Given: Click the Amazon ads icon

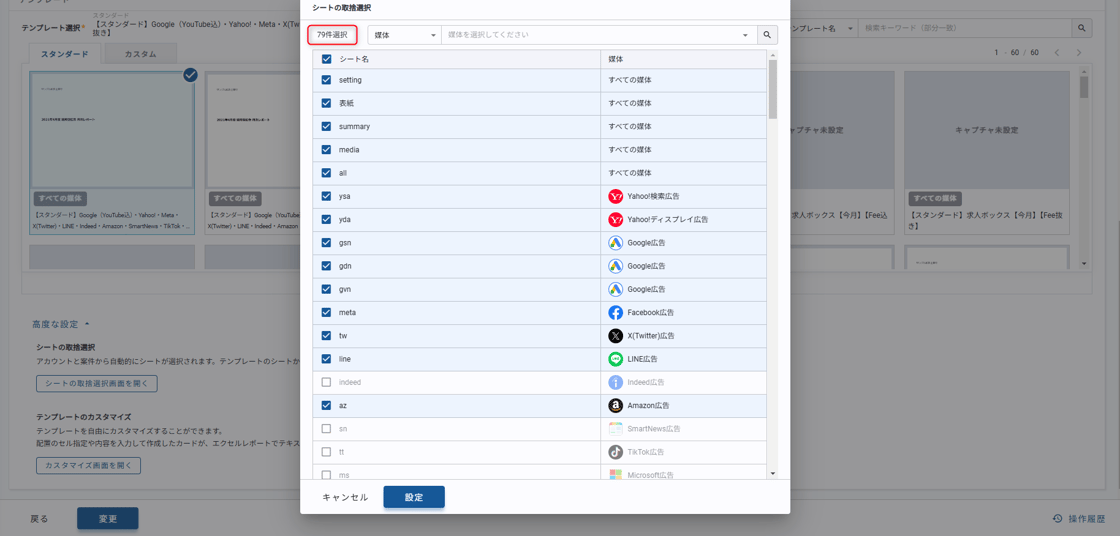Looking at the screenshot, I should click(x=615, y=406).
